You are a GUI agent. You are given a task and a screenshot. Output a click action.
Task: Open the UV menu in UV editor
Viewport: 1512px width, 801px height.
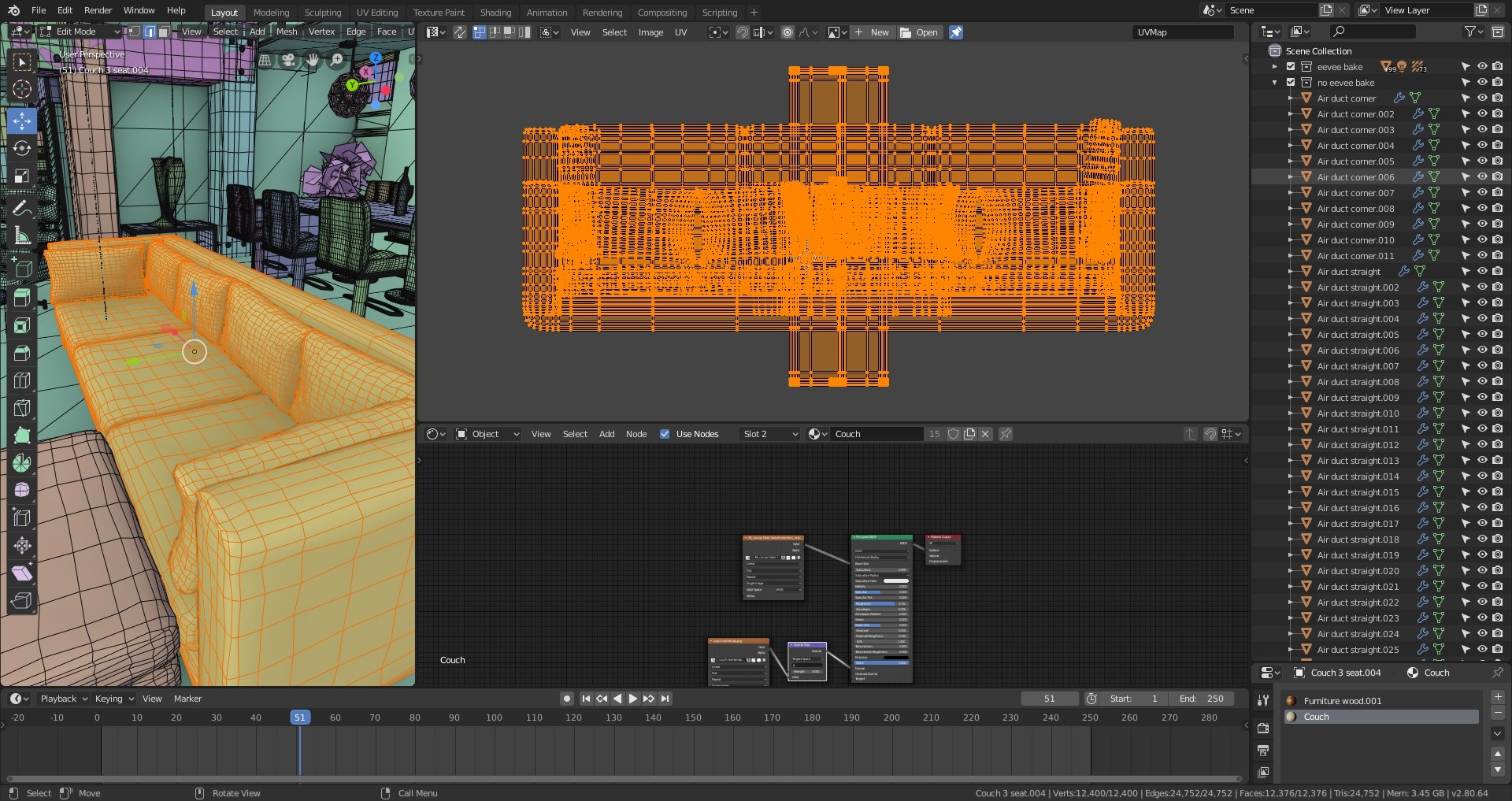[x=681, y=32]
